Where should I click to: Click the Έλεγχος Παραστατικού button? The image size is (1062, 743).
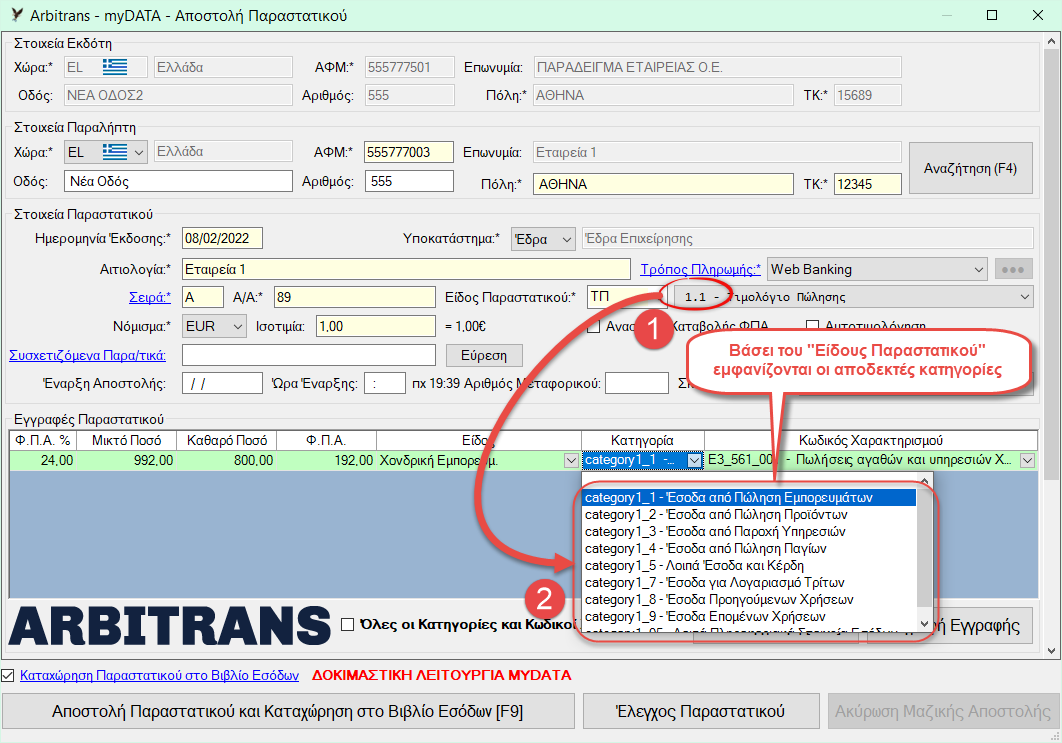point(700,711)
